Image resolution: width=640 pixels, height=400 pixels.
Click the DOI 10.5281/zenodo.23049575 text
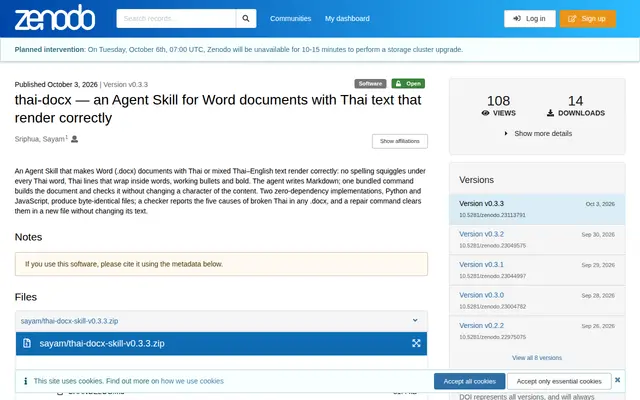492,245
